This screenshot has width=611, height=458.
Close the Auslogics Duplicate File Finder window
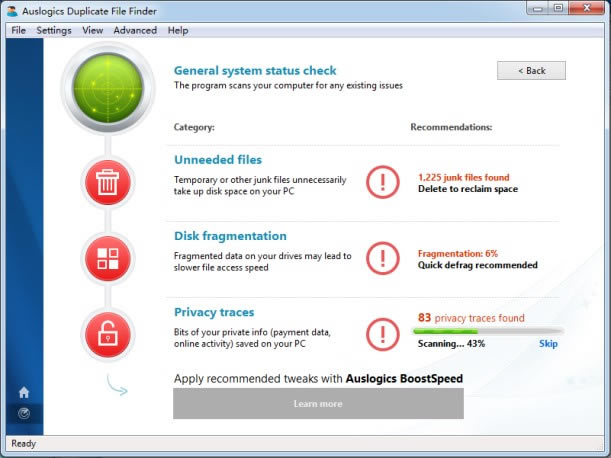586,8
